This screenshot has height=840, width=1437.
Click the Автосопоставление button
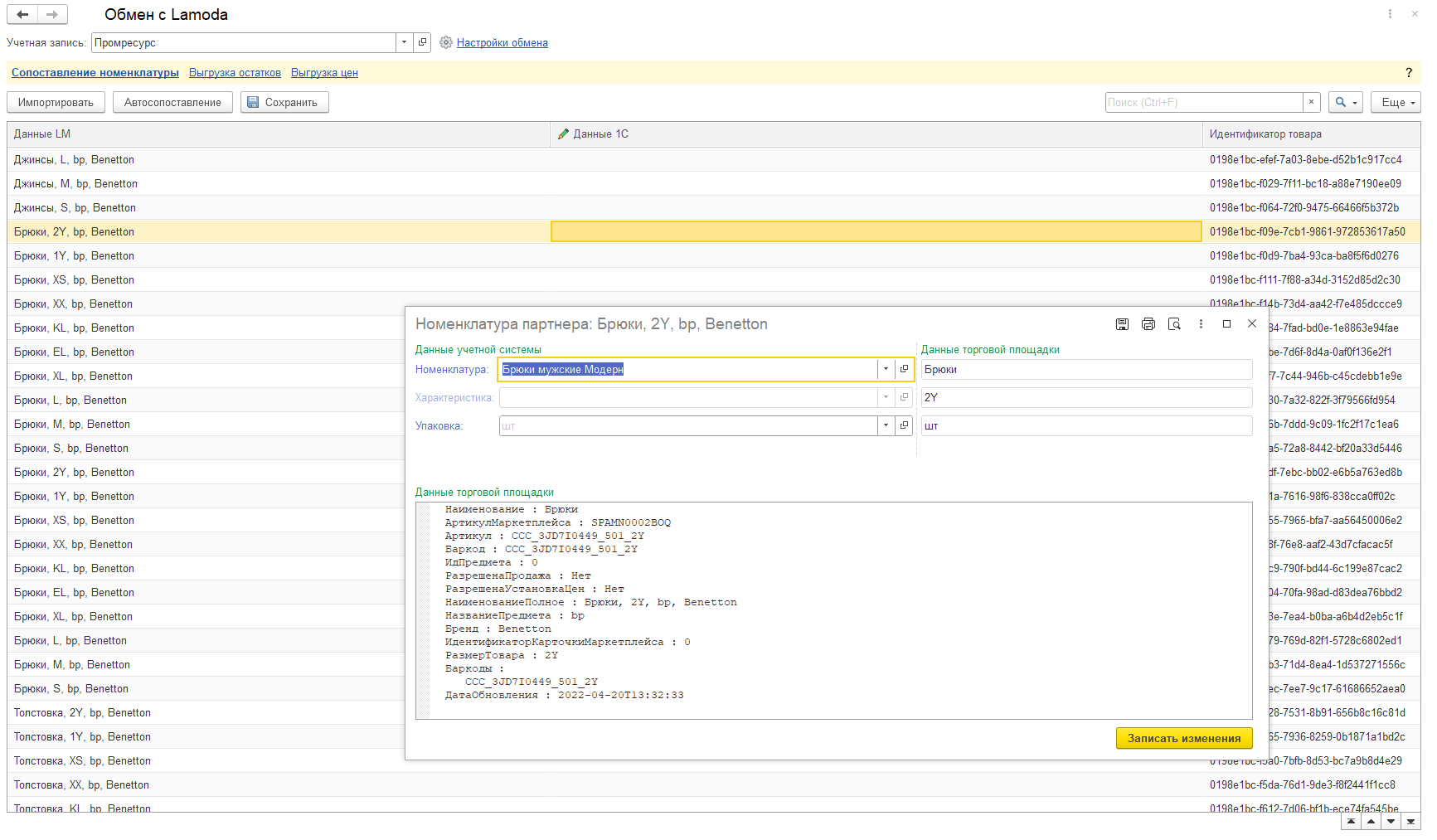(x=172, y=102)
